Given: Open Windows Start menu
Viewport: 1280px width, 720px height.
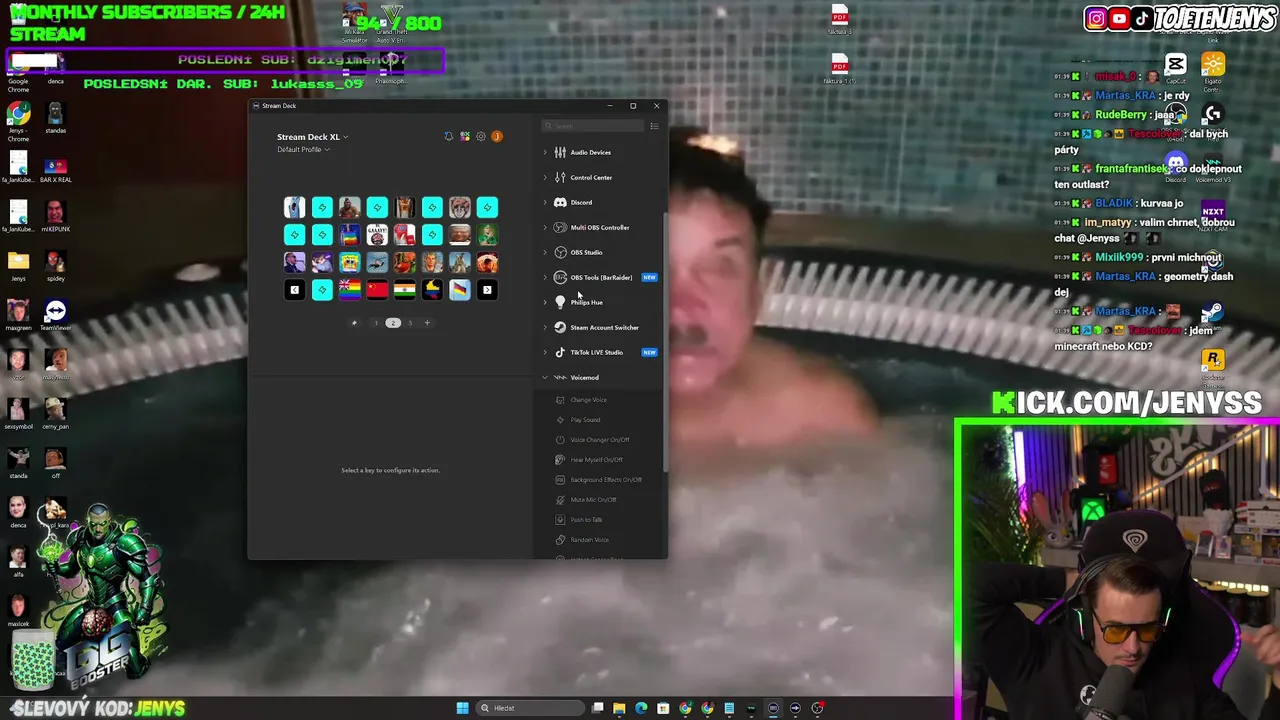Looking at the screenshot, I should [462, 708].
